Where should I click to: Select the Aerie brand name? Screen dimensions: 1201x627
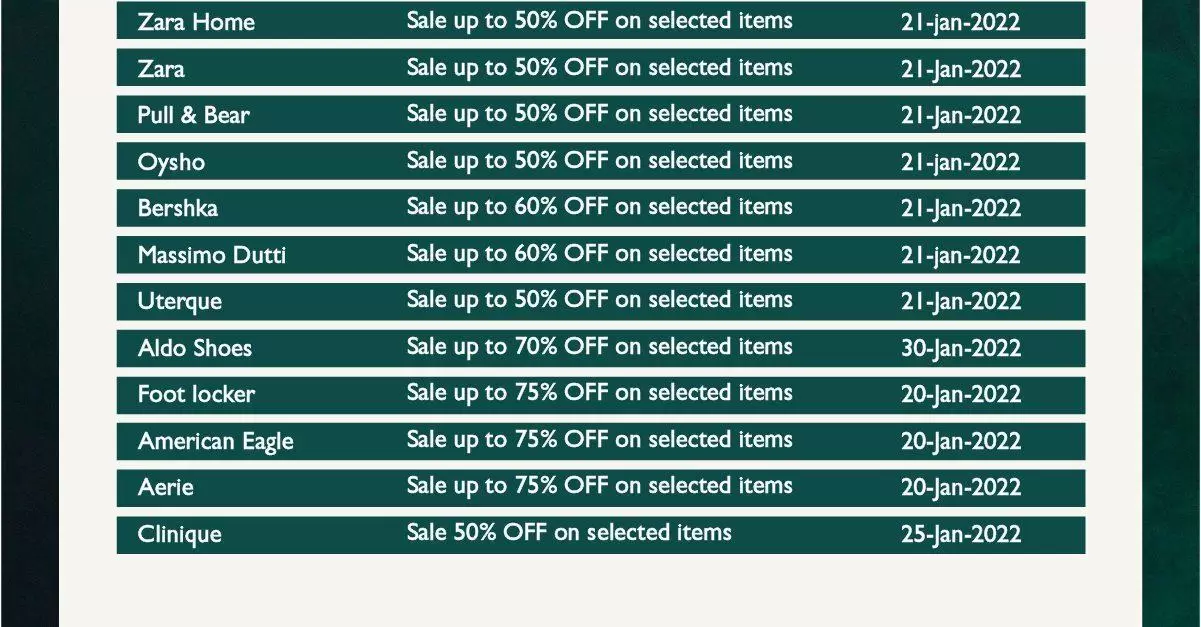click(x=166, y=487)
